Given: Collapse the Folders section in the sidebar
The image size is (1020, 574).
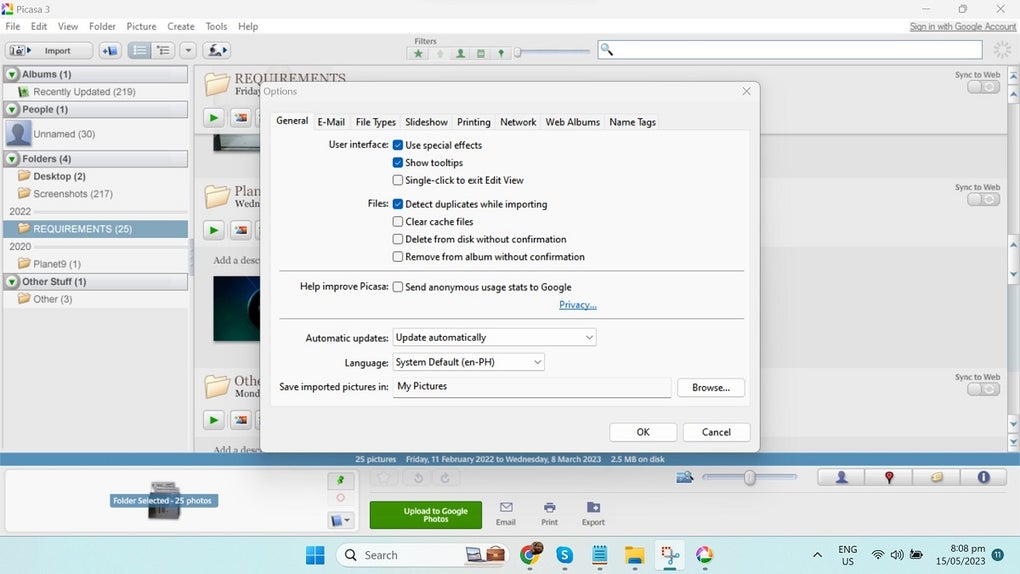Looking at the screenshot, I should tap(12, 159).
